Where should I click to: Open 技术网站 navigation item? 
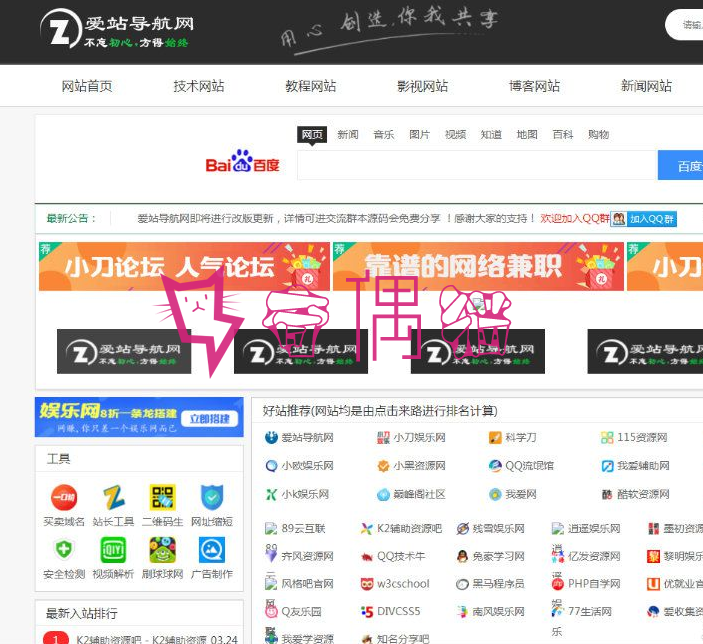point(199,86)
